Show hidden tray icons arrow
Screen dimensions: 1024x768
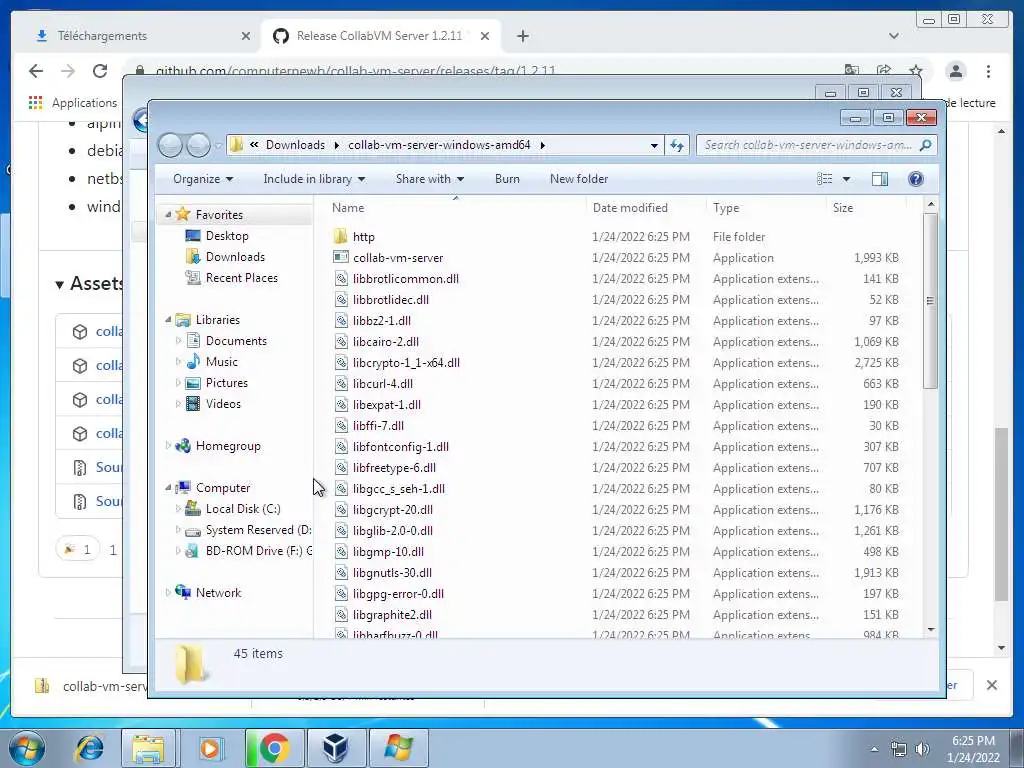pyautogui.click(x=874, y=749)
